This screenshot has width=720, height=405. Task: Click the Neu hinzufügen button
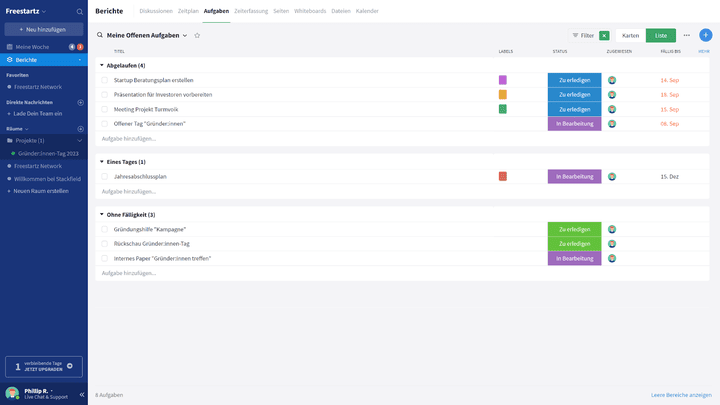(x=43, y=29)
